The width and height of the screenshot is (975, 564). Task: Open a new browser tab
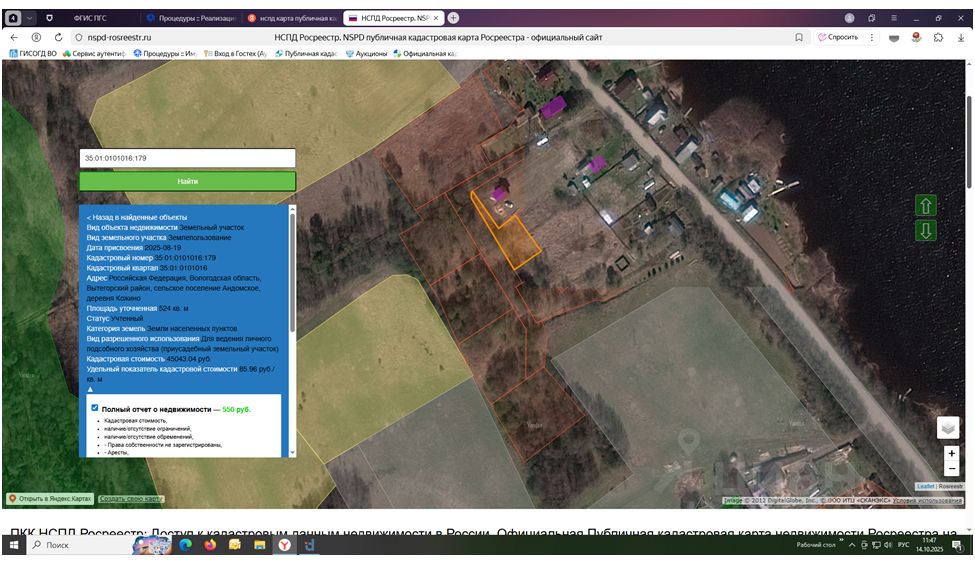453,18
